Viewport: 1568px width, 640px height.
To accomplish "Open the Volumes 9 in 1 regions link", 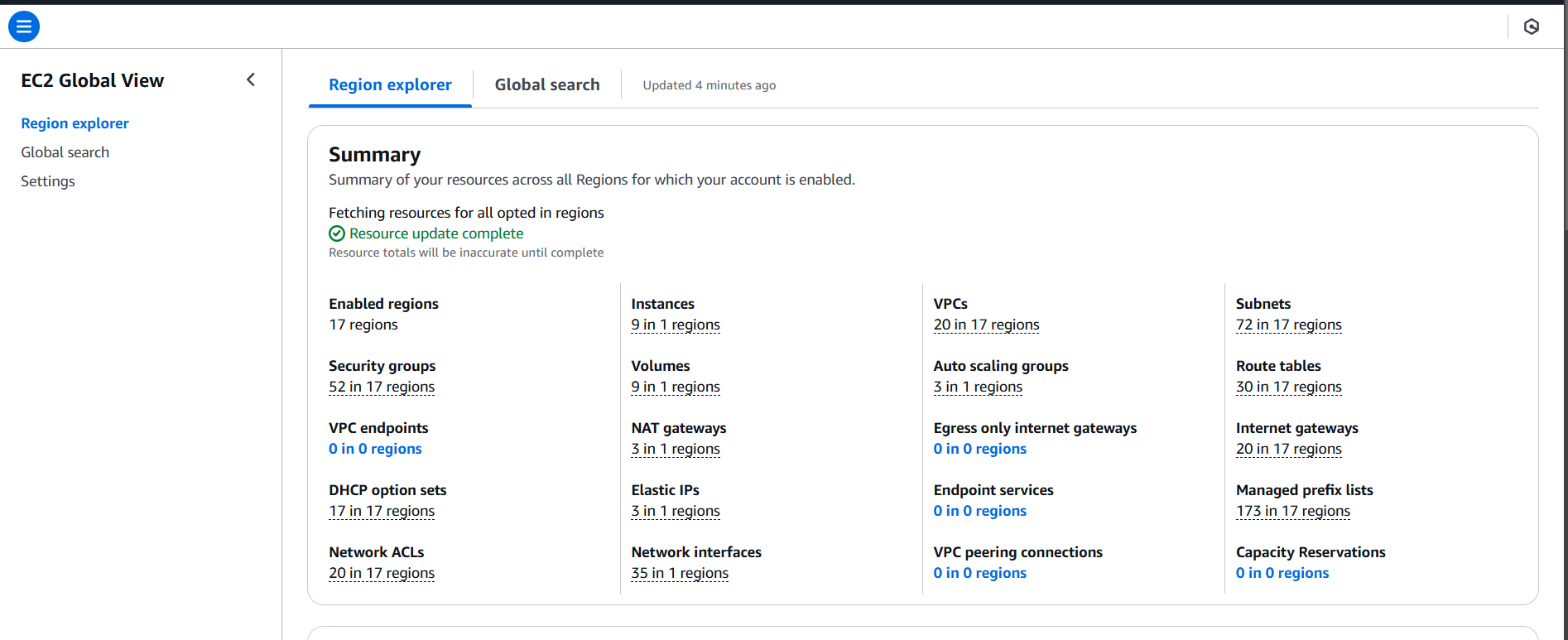I will coord(676,387).
